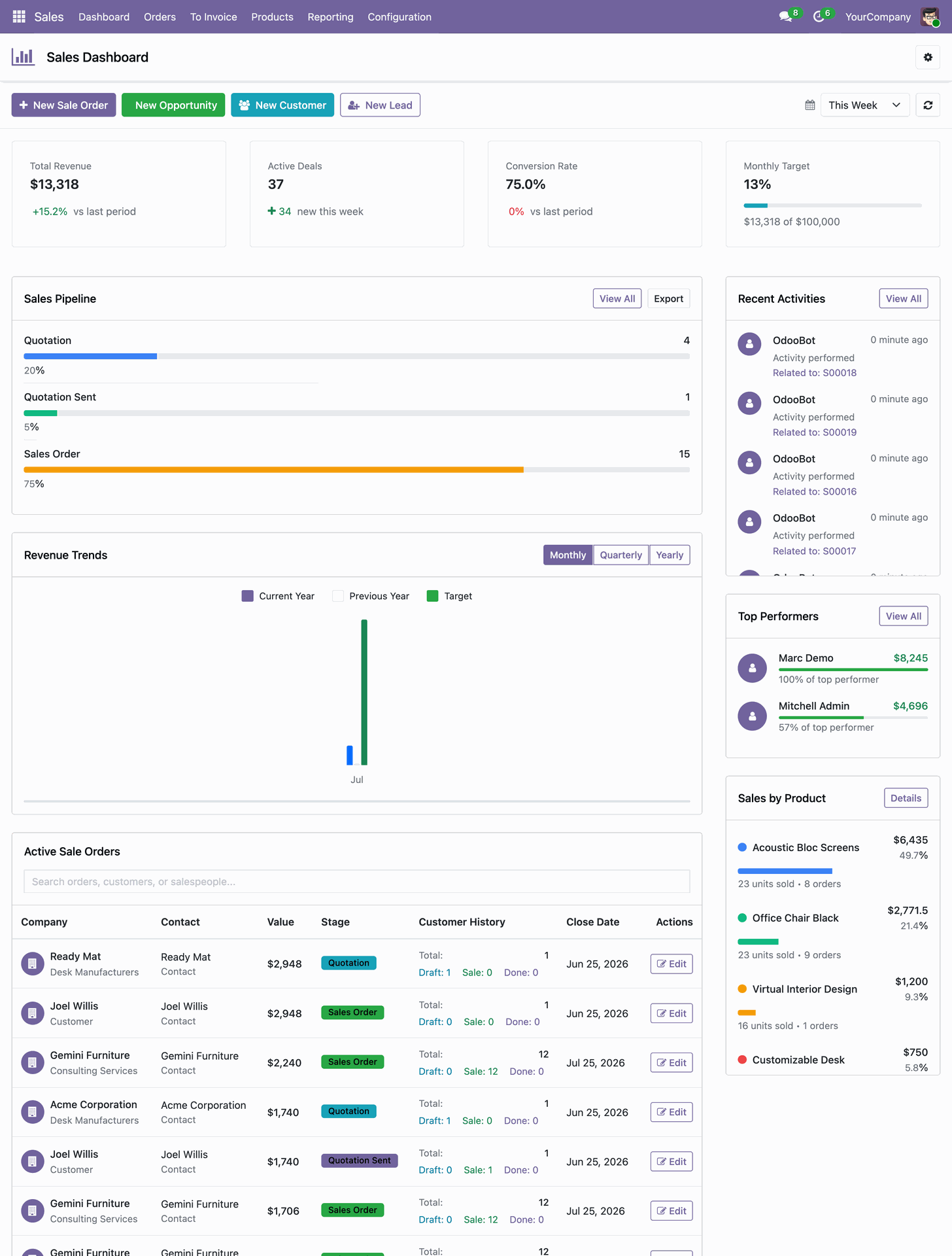The width and height of the screenshot is (952, 1256).
Task: Open the To Invoice menu item
Action: pos(213,17)
